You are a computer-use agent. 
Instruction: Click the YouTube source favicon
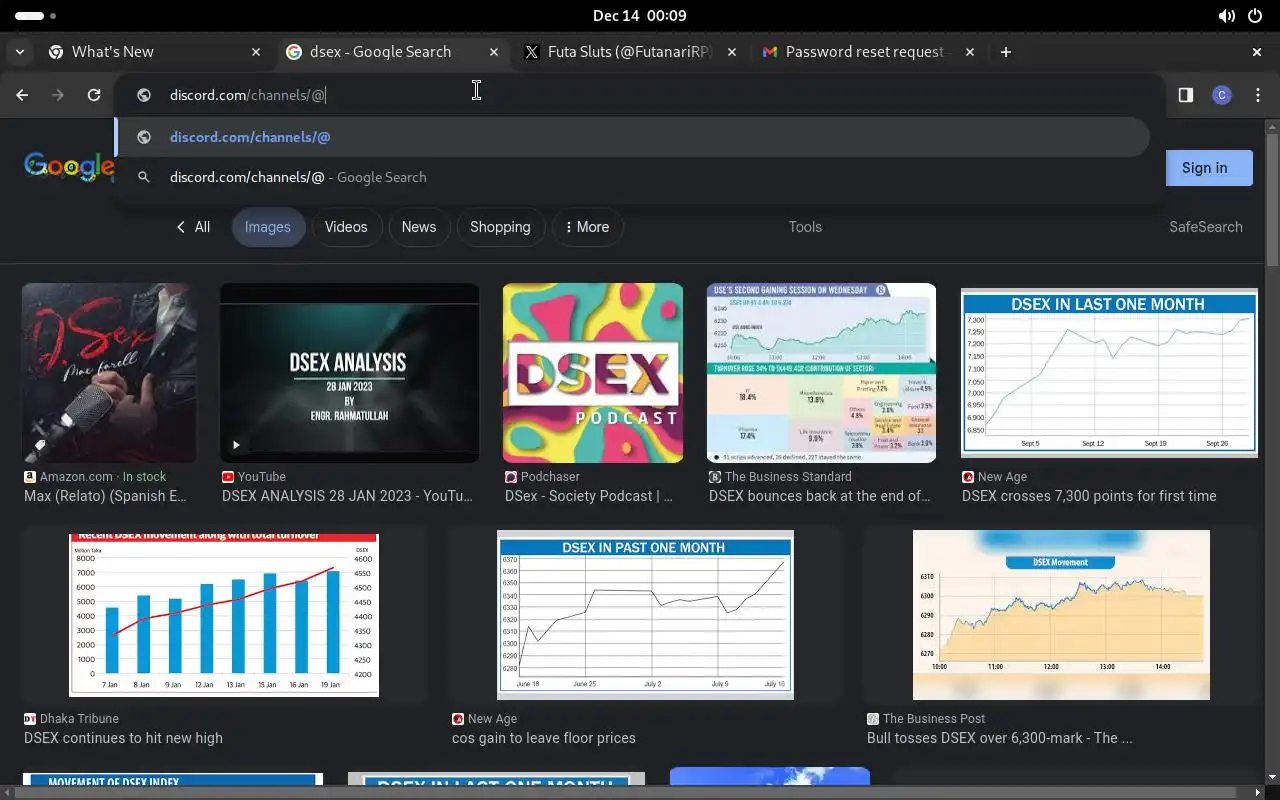(x=228, y=477)
